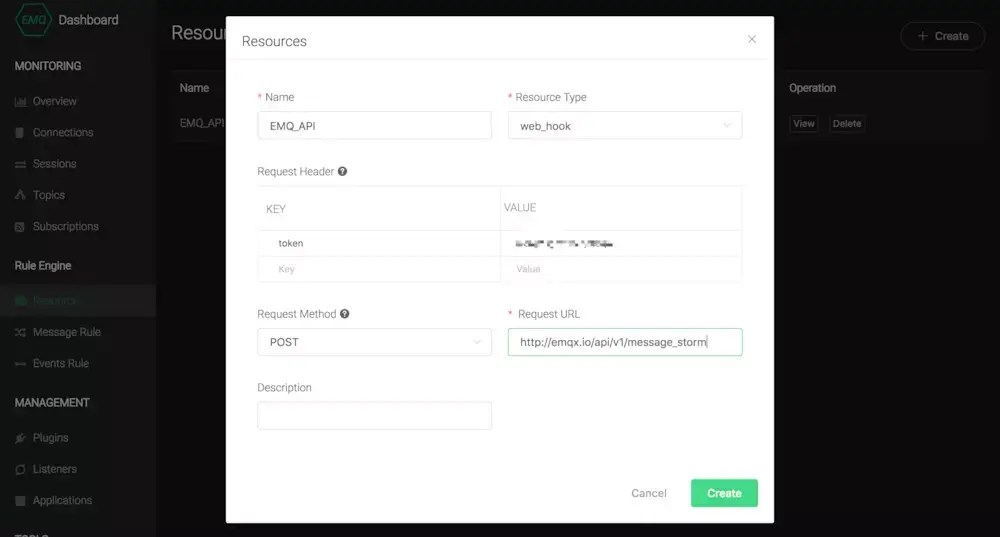
Task: Click the Message Rule shuffle icon
Action: click(x=20, y=332)
